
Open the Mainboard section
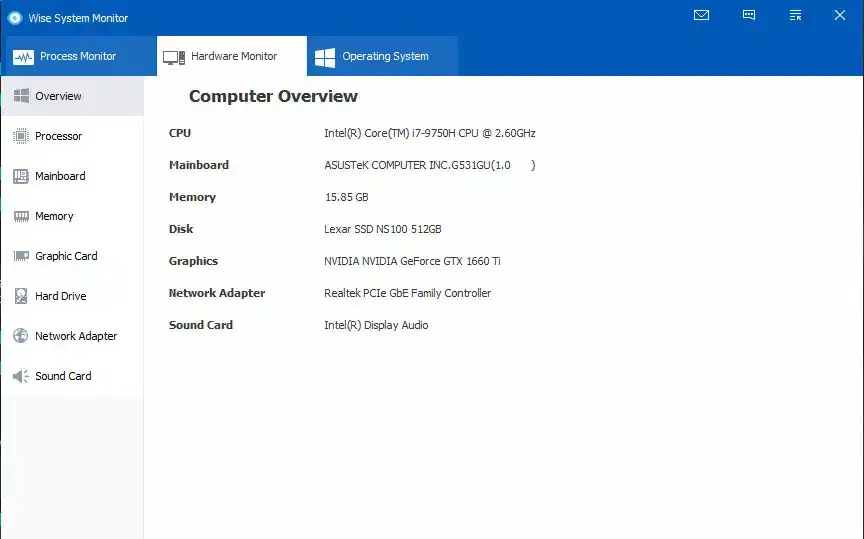[x=72, y=176]
